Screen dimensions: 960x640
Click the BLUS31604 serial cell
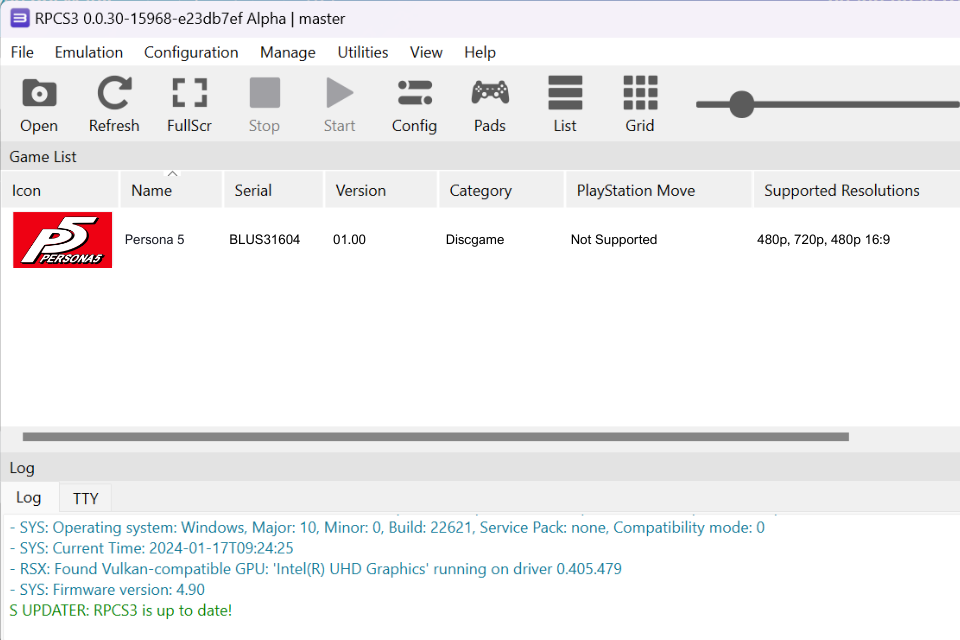pos(264,239)
